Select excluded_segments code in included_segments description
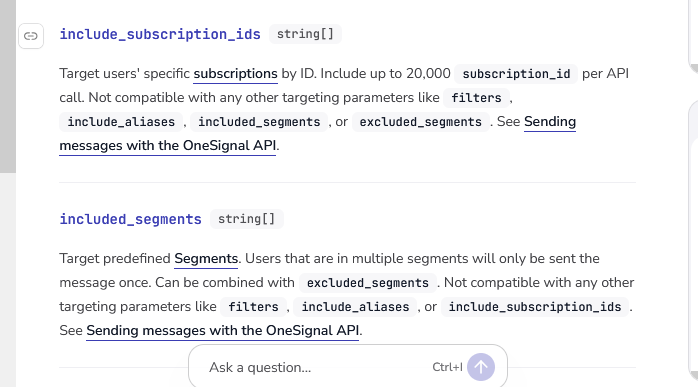The width and height of the screenshot is (698, 387). point(368,283)
